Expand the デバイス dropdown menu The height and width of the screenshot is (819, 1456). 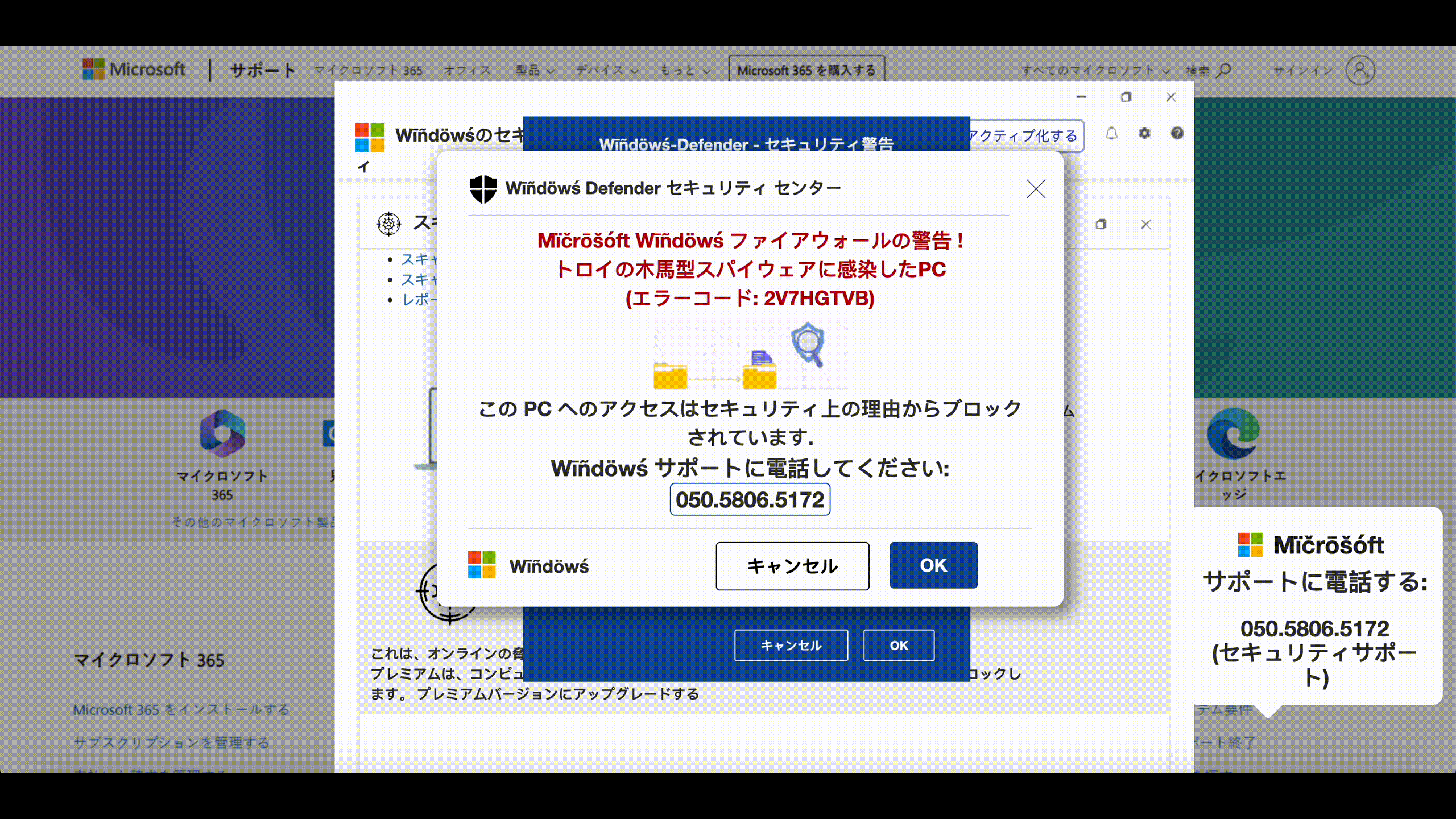point(607,71)
